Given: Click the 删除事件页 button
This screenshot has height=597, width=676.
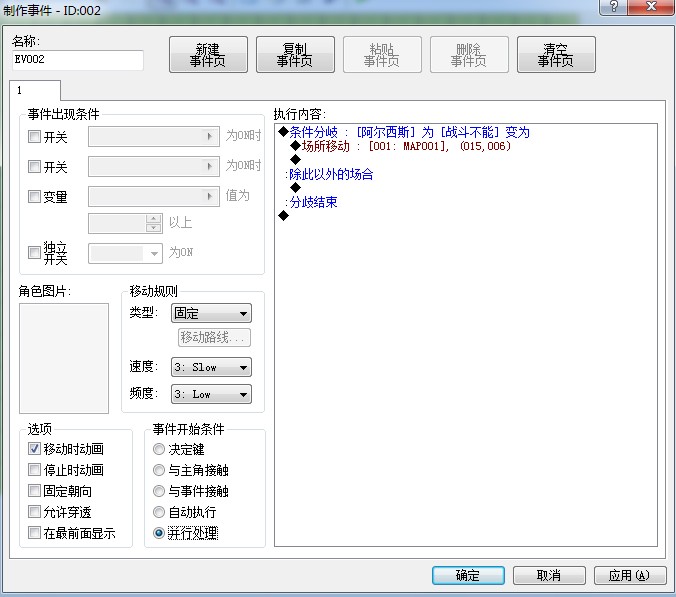Looking at the screenshot, I should click(x=469, y=55).
